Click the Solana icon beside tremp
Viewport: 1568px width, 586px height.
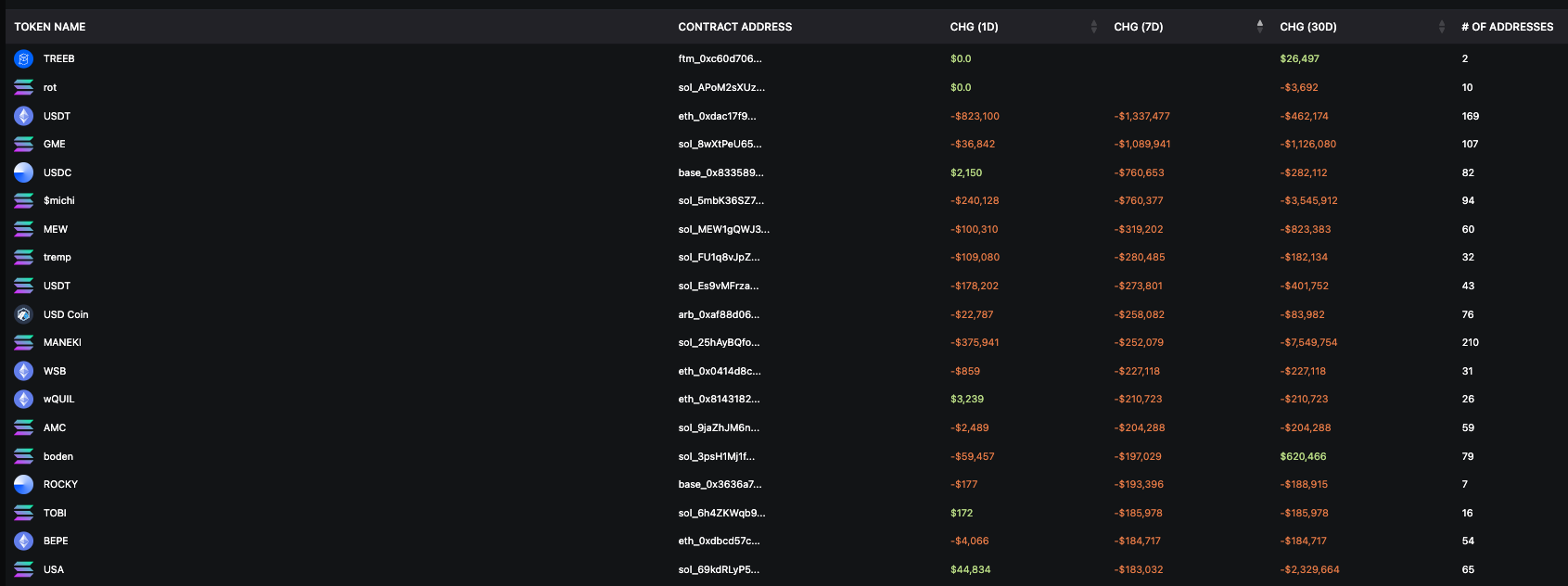pyautogui.click(x=24, y=257)
